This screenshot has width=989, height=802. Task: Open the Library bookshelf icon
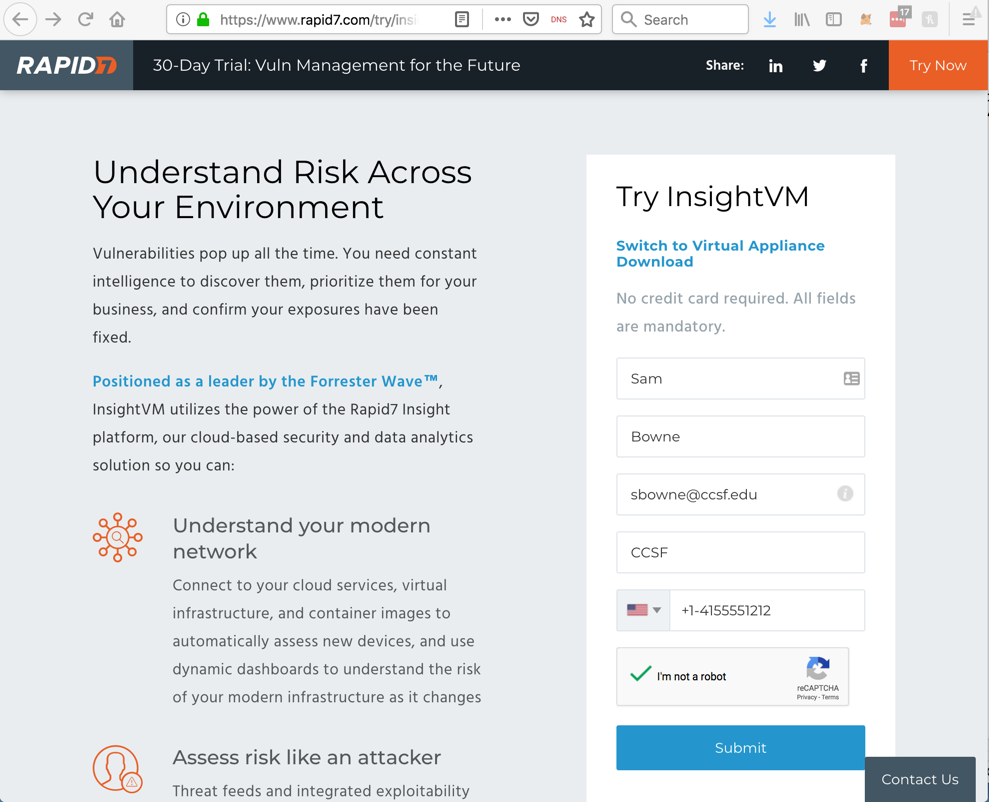coord(802,20)
